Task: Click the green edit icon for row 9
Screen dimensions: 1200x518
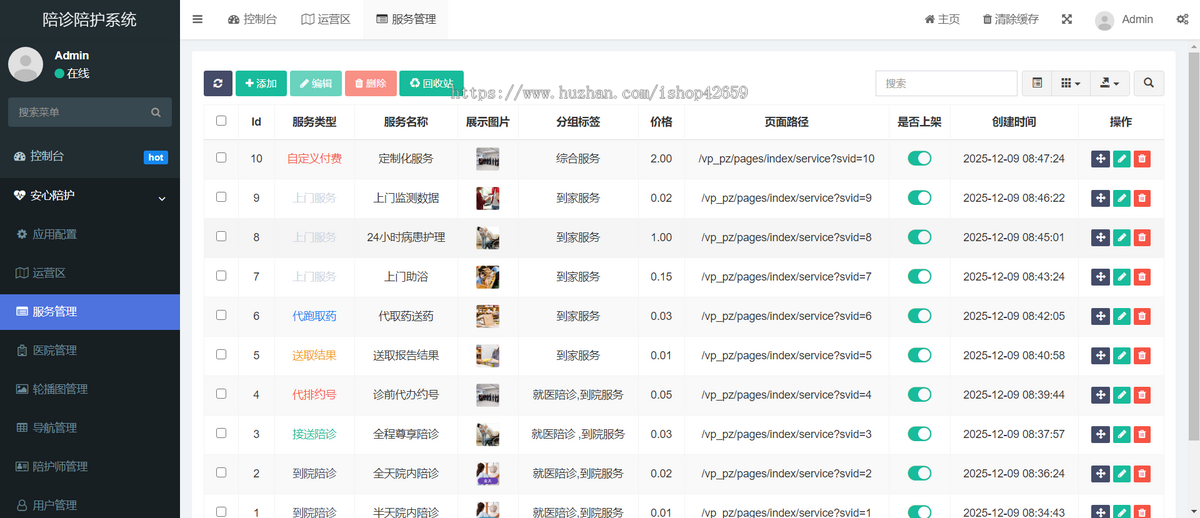Action: (x=1121, y=198)
